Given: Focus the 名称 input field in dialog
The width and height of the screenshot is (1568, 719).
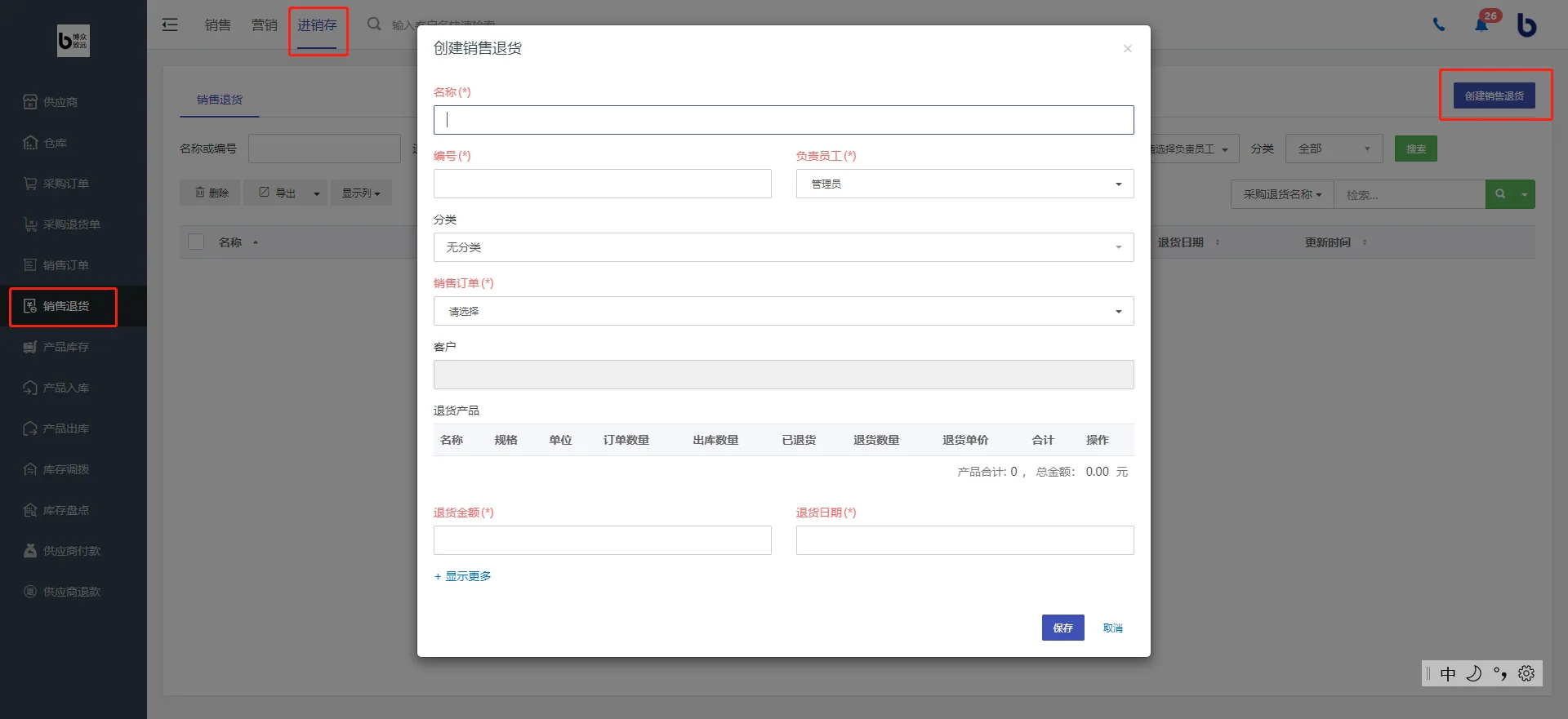Looking at the screenshot, I should coord(783,120).
